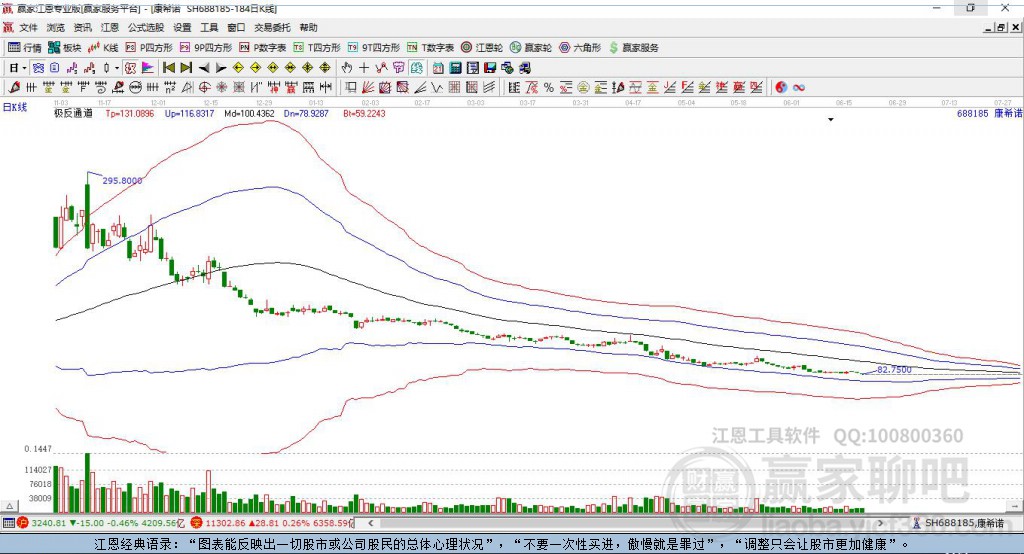Click the colored triangle chart icon
Viewport: 1024px width, 554px height.
click(148, 67)
